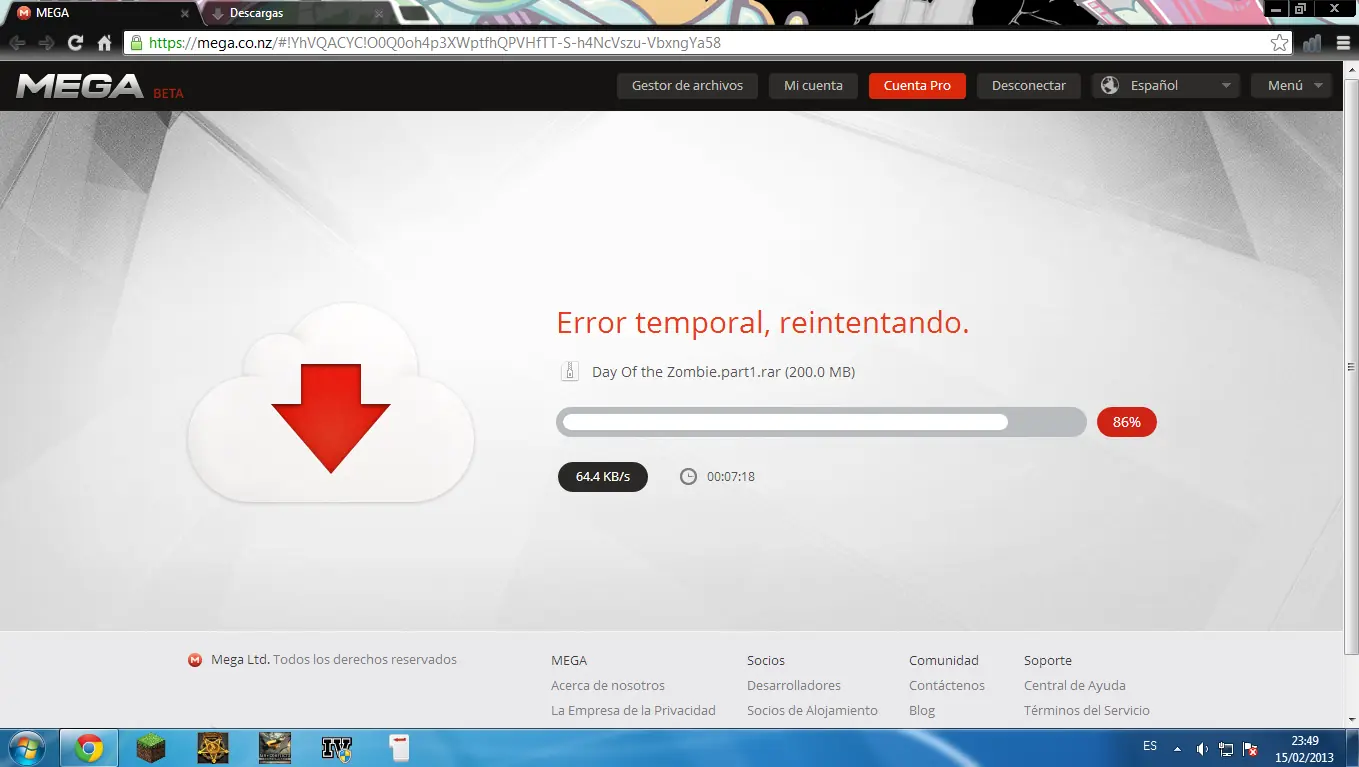
Task: Click the red download arrow cloud
Action: [331, 402]
